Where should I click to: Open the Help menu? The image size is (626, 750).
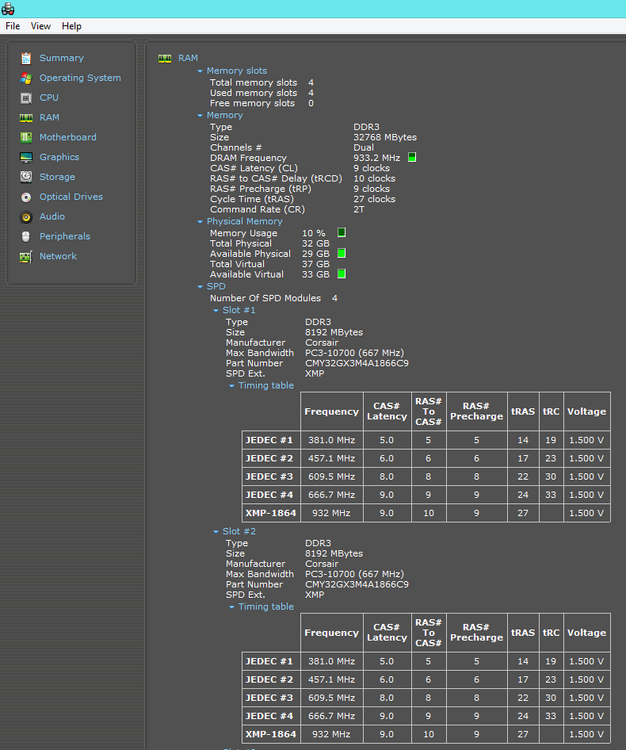[71, 26]
